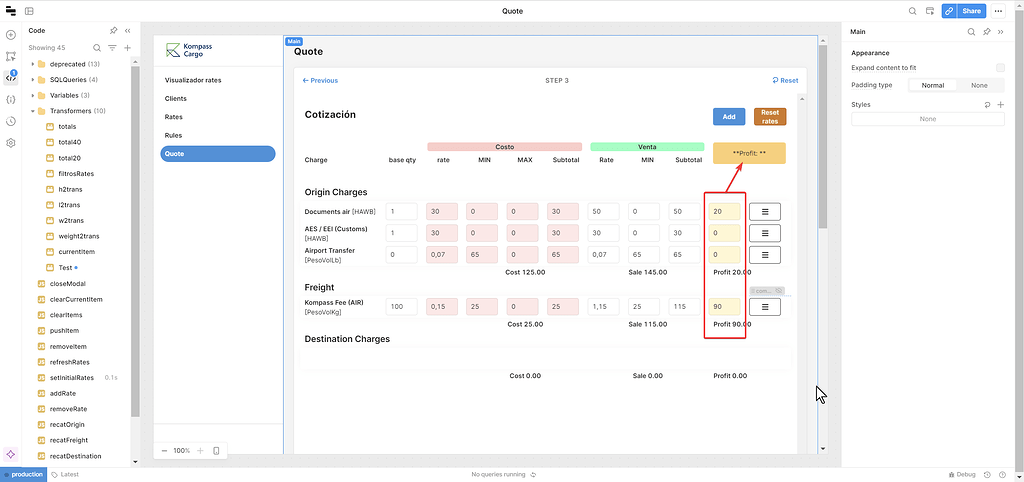Collapse the Main inspector with double chevron

point(1000,31)
